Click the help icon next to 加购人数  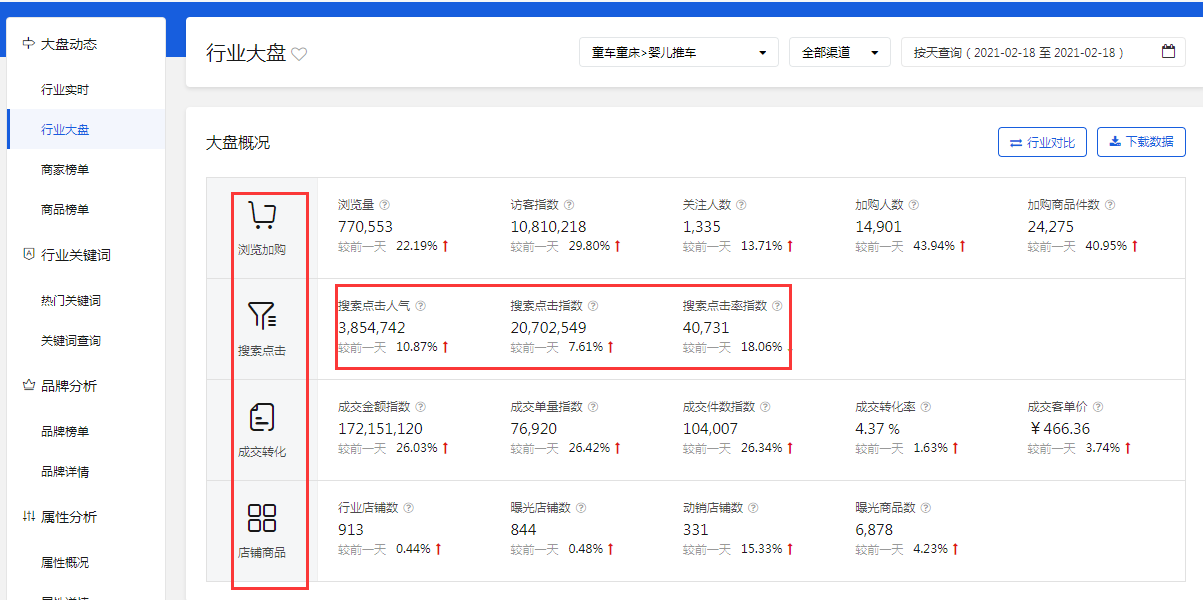click(914, 205)
